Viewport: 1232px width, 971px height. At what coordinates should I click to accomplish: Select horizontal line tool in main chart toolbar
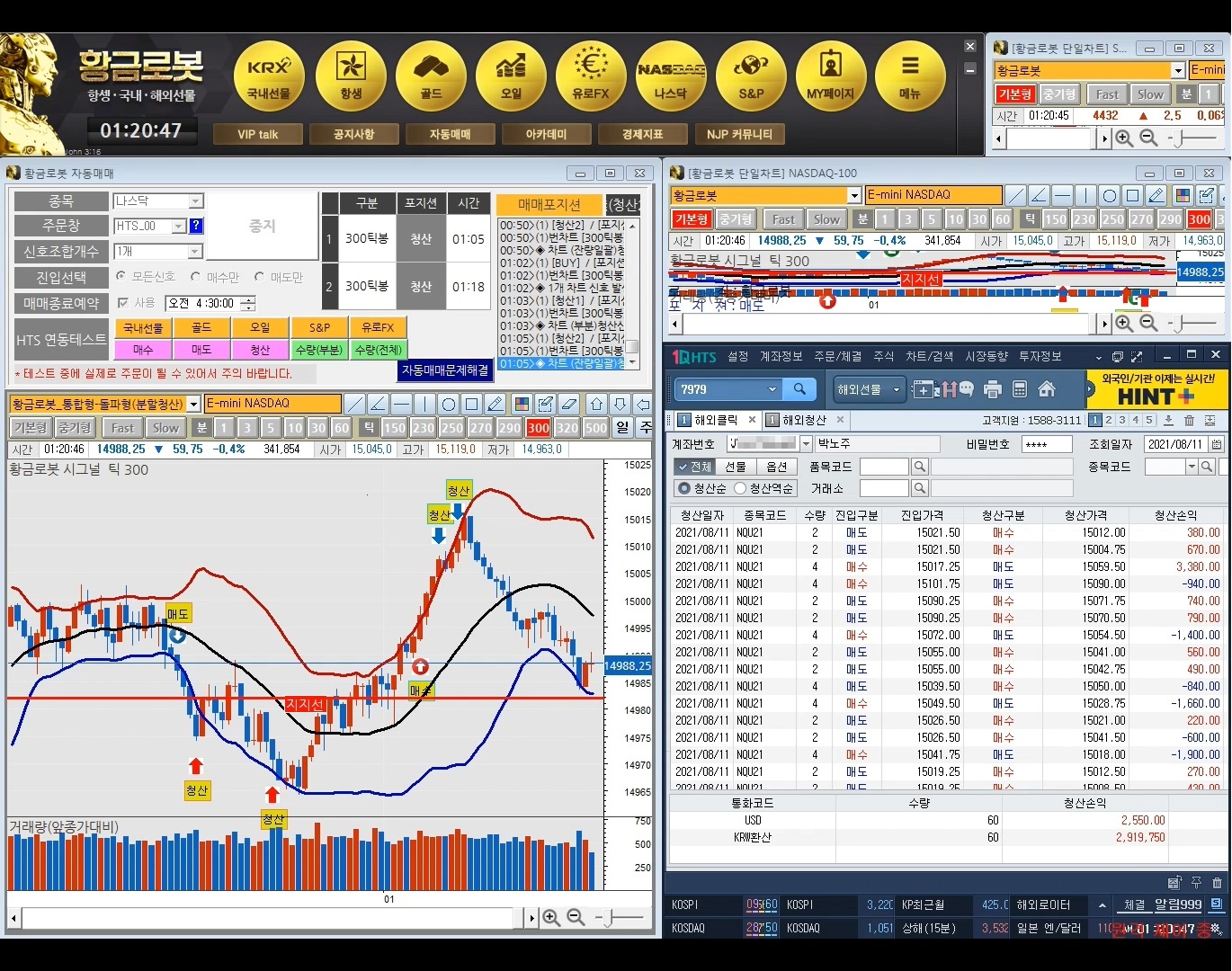(402, 404)
